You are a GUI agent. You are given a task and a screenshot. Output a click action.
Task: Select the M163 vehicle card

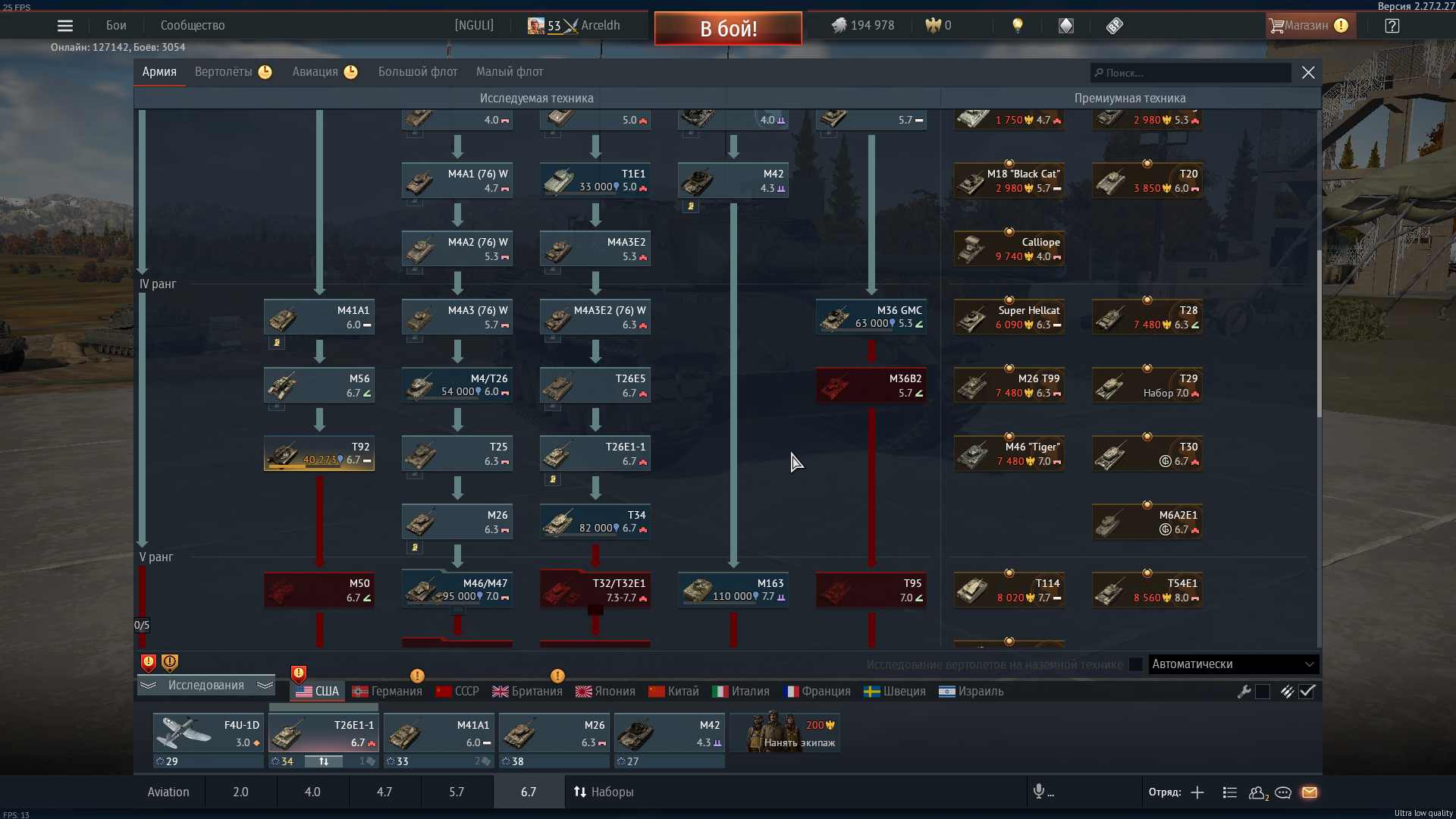[x=733, y=590]
